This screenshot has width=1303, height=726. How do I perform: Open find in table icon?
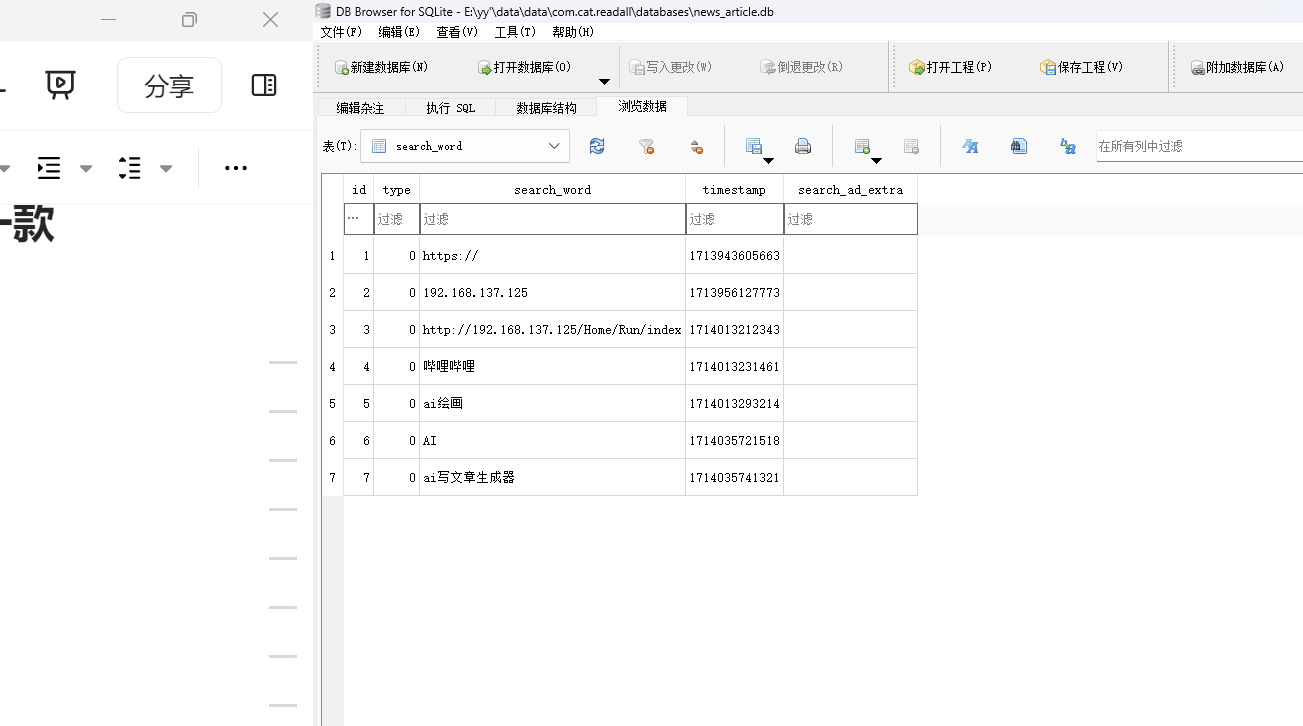pos(1019,146)
